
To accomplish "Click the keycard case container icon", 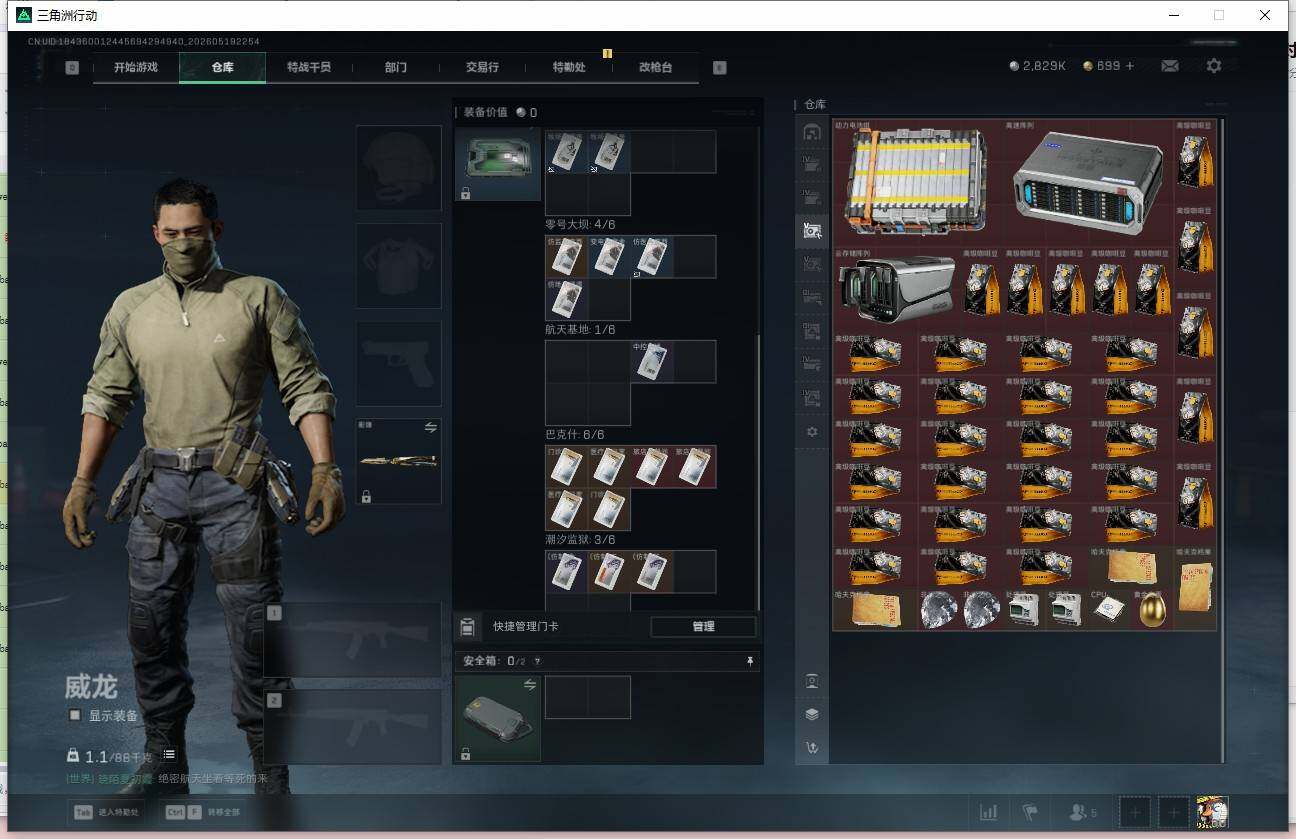I will click(498, 165).
